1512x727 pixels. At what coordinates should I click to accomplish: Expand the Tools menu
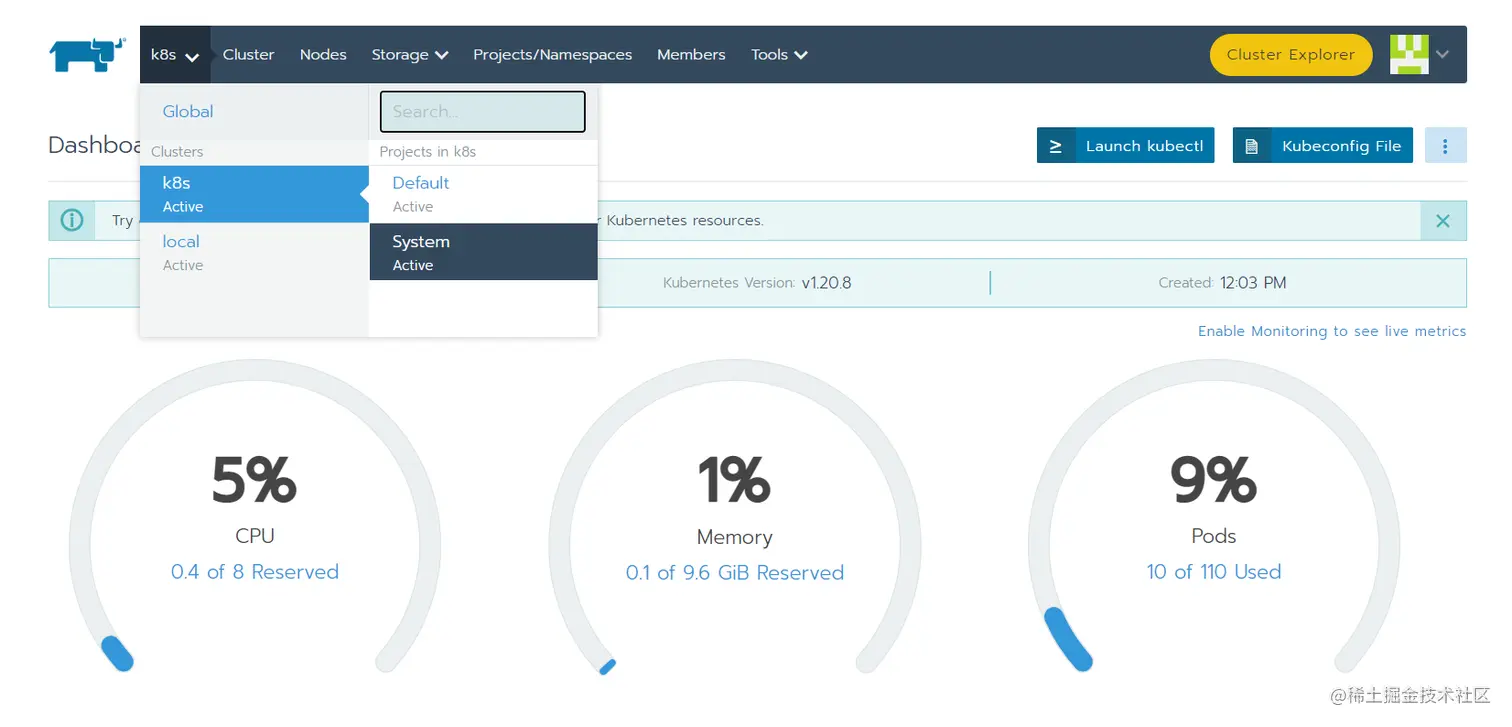tap(779, 55)
